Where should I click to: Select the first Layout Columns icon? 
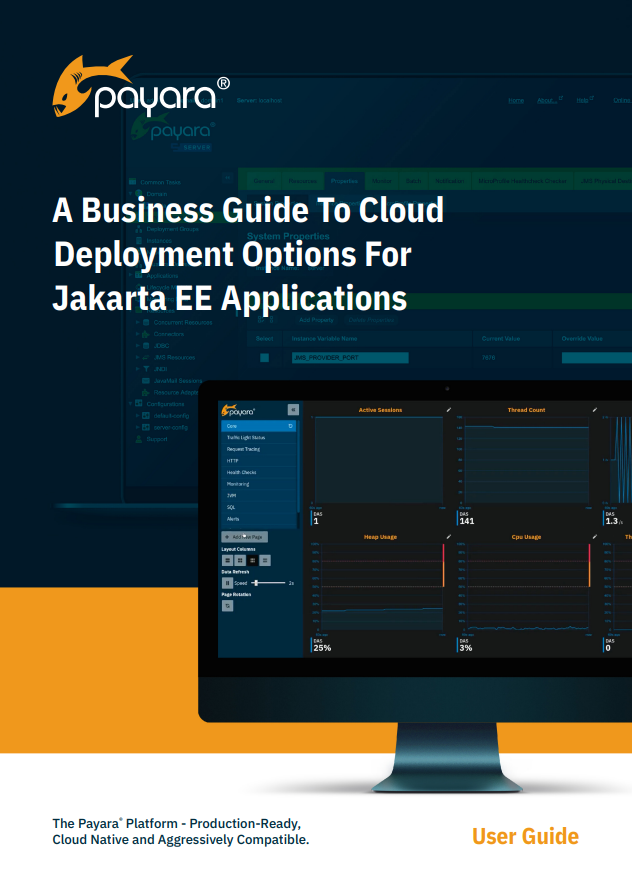tap(227, 561)
